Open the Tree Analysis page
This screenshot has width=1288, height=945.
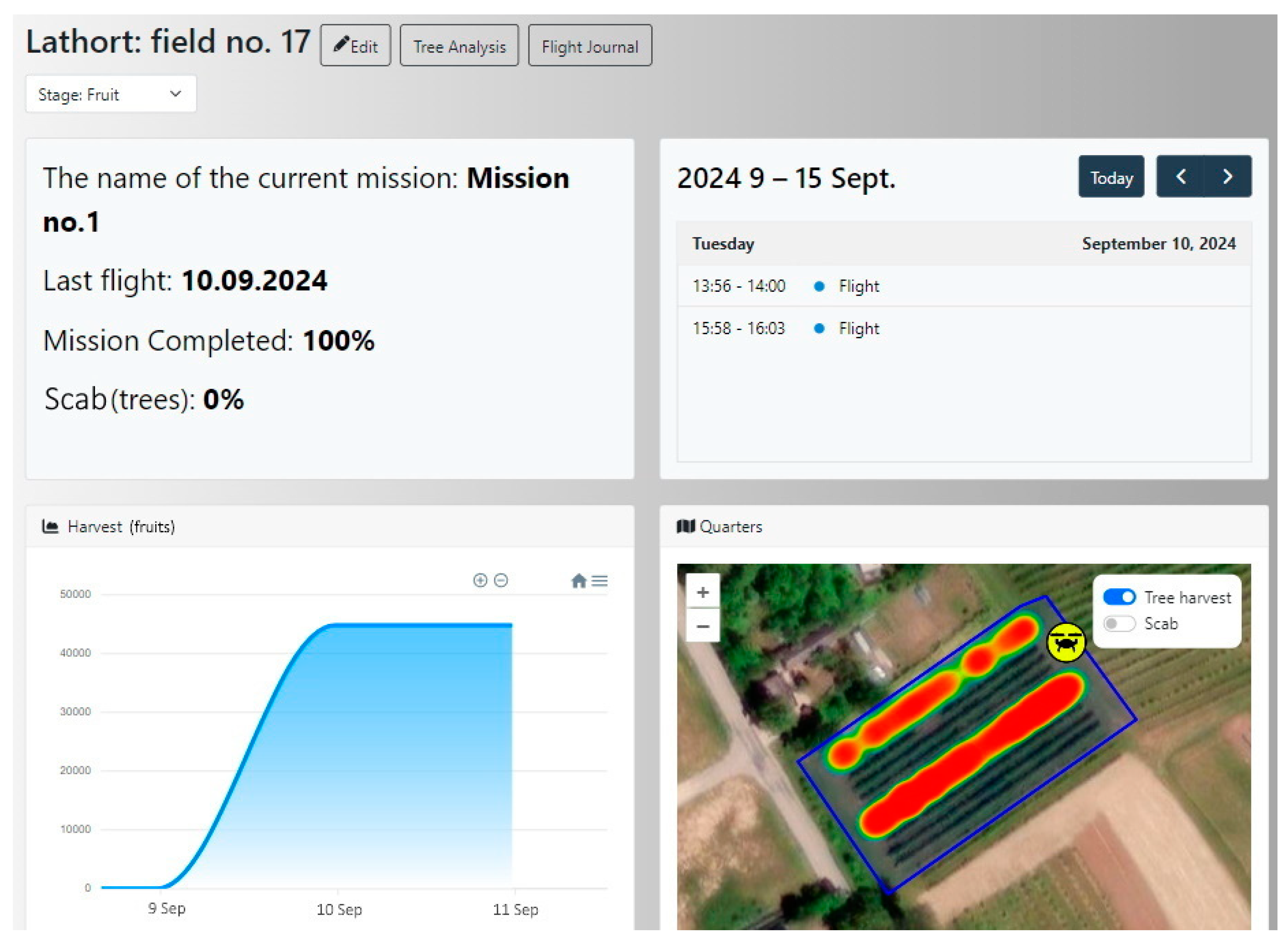coord(459,46)
